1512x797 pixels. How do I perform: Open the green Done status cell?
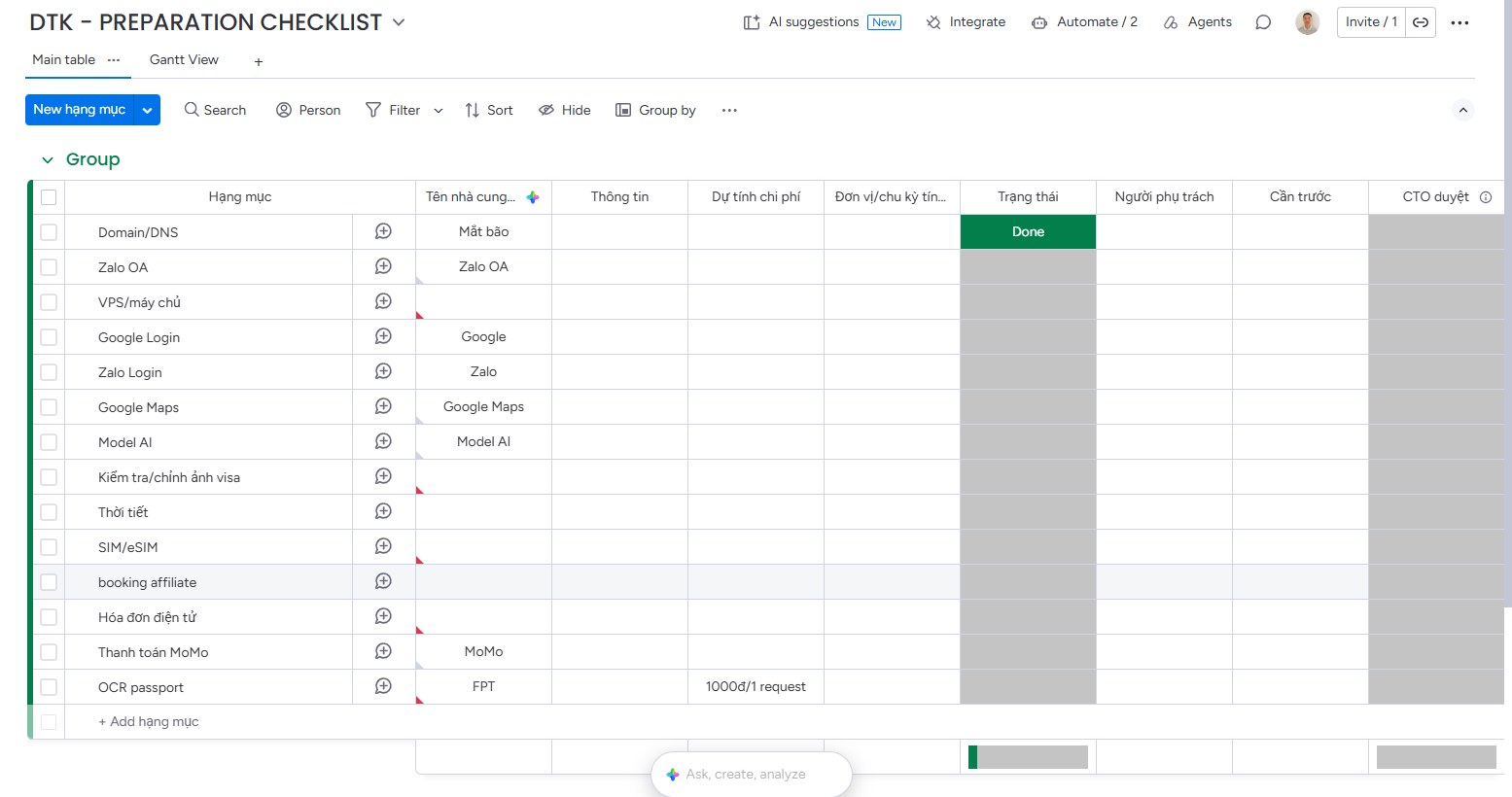coord(1028,232)
